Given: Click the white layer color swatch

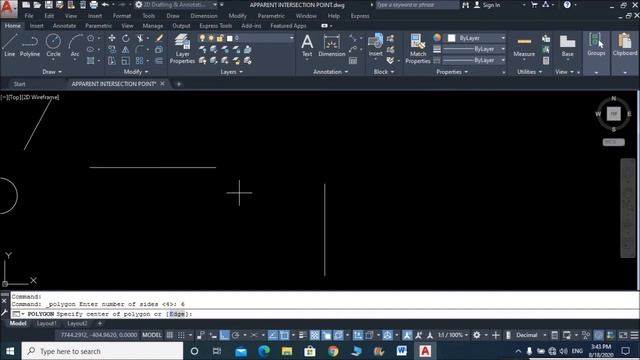Looking at the screenshot, I should tap(230, 38).
